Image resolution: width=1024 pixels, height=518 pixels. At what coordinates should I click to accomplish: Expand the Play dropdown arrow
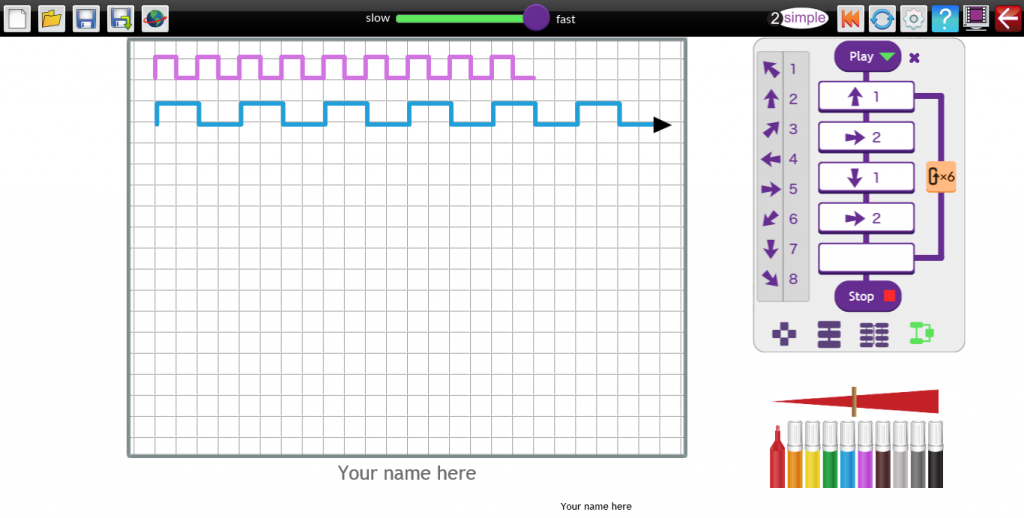(887, 57)
